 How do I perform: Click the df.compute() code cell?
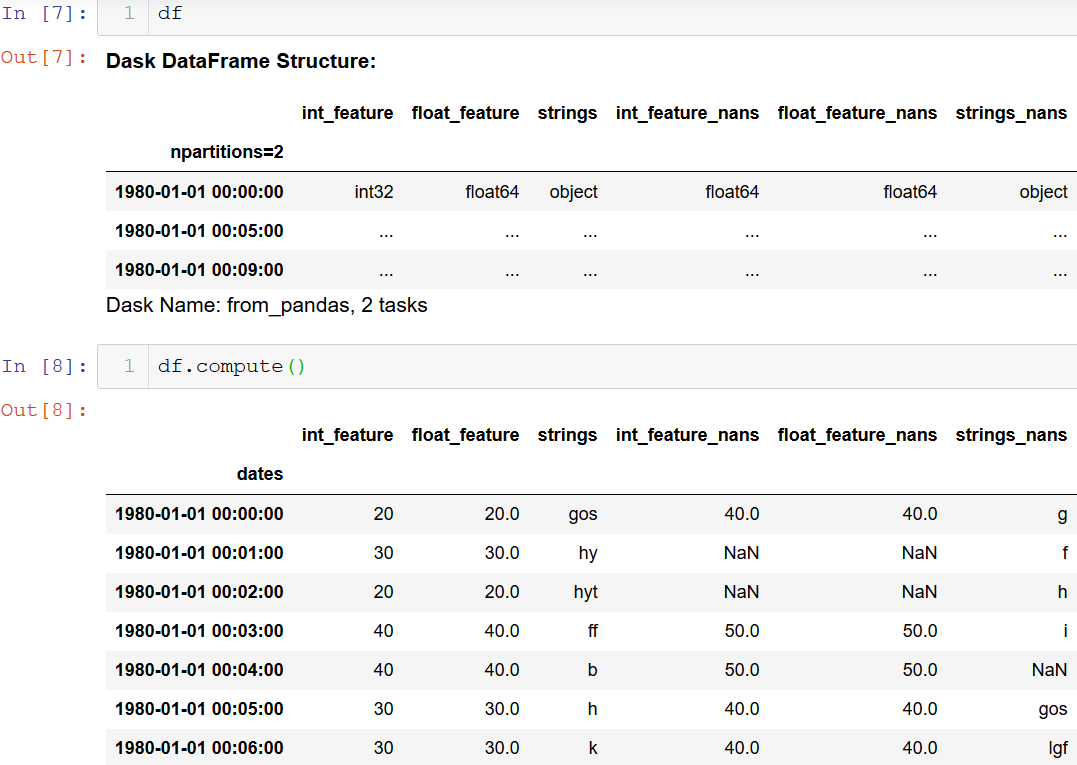587,367
